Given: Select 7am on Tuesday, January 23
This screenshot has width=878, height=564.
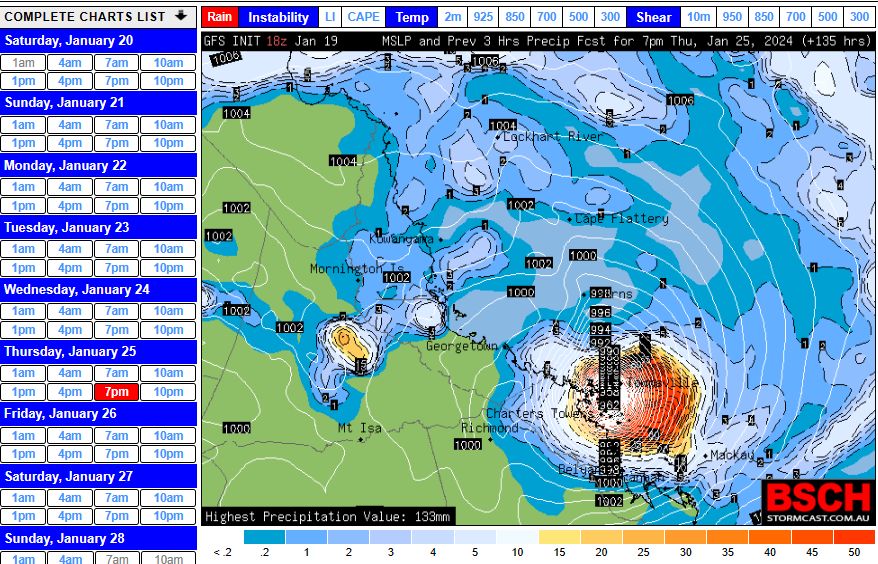Looking at the screenshot, I should point(117,249).
